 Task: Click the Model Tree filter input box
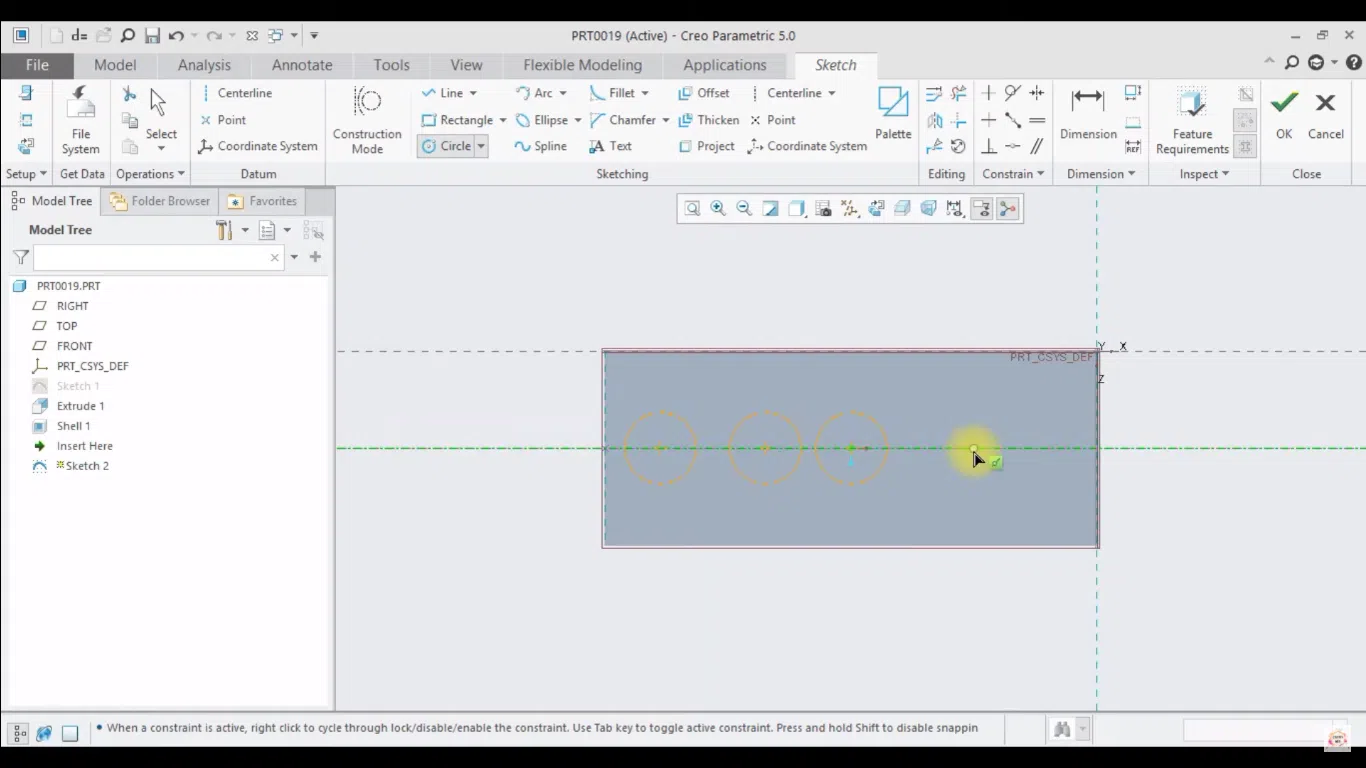click(x=155, y=257)
